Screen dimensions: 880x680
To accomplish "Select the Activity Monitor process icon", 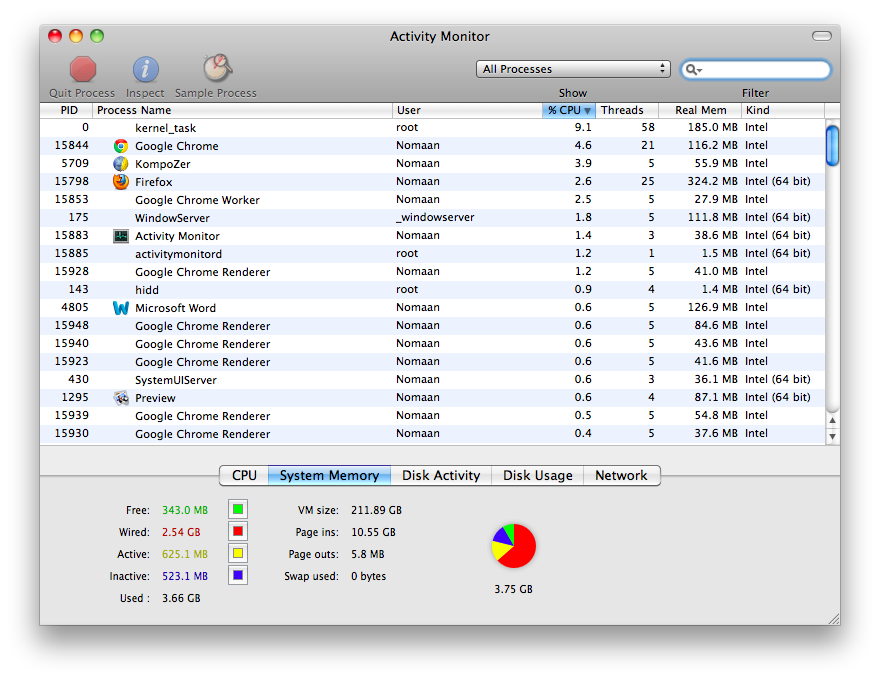I will tap(121, 236).
